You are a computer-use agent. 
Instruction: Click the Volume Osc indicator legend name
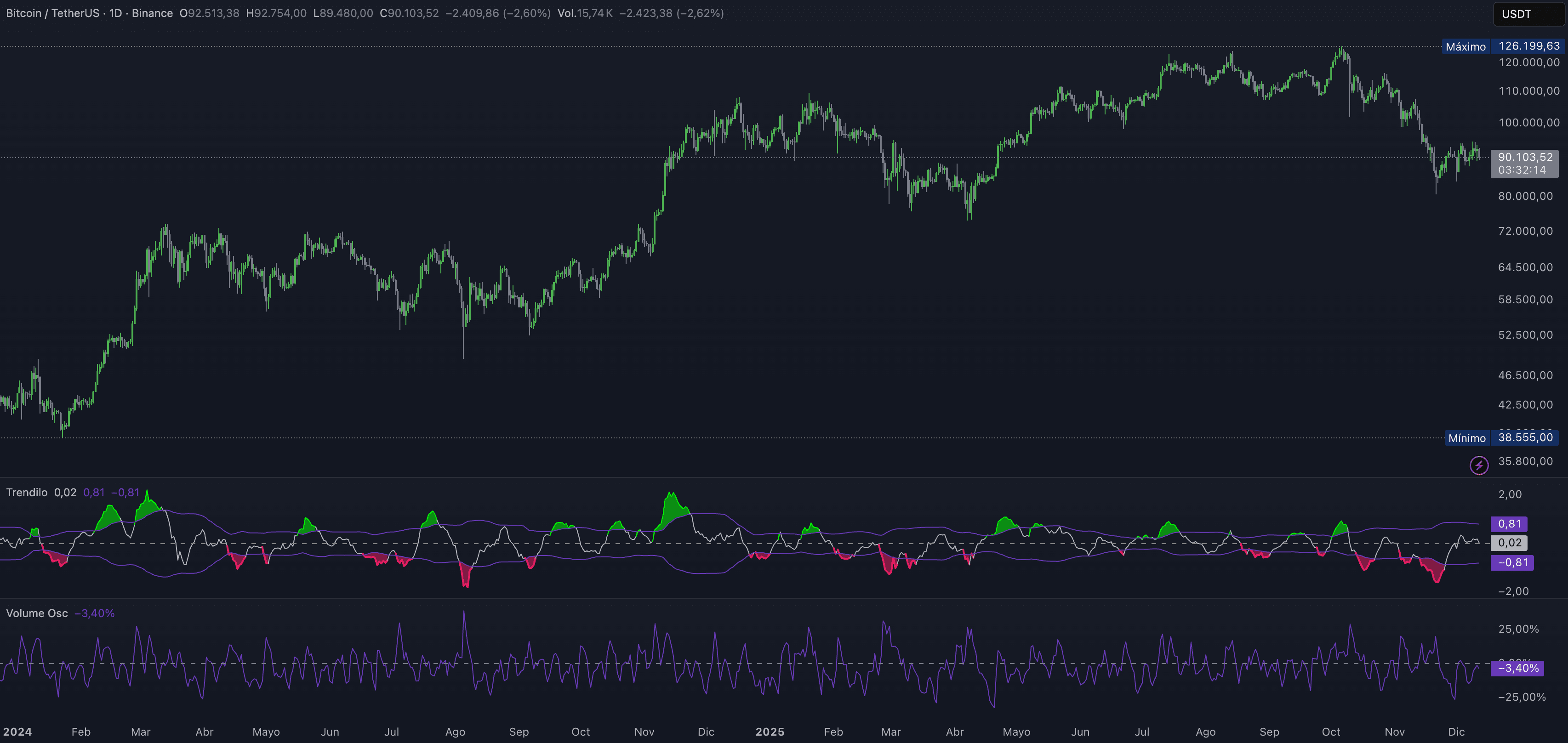37,613
